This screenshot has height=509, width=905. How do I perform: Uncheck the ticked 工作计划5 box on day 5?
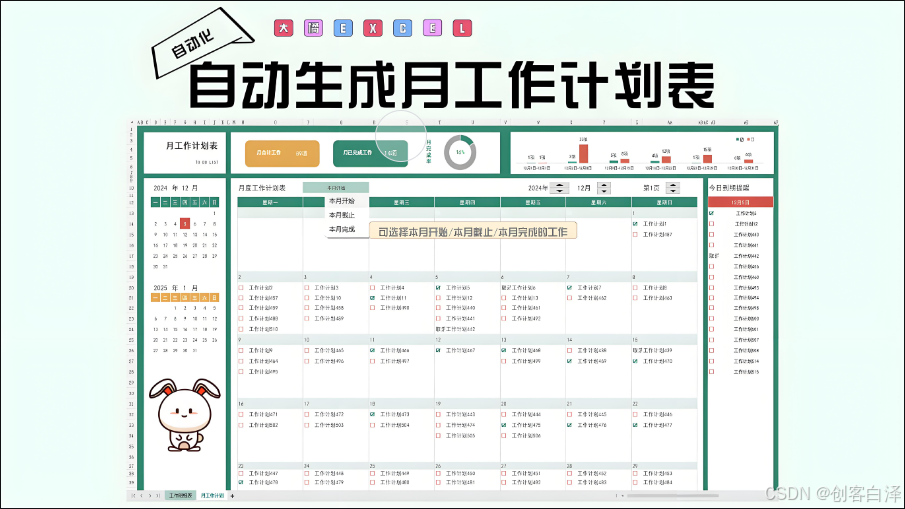click(438, 287)
